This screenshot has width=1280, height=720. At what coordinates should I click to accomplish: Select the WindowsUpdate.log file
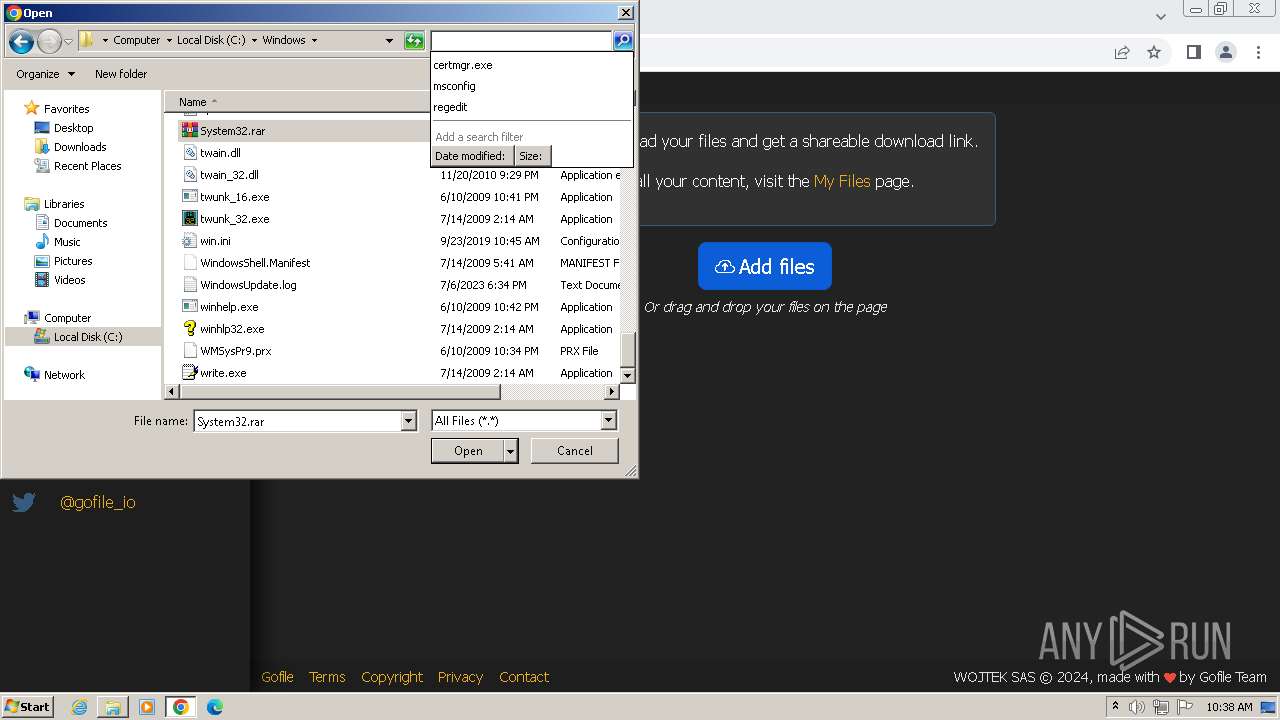pyautogui.click(x=240, y=285)
